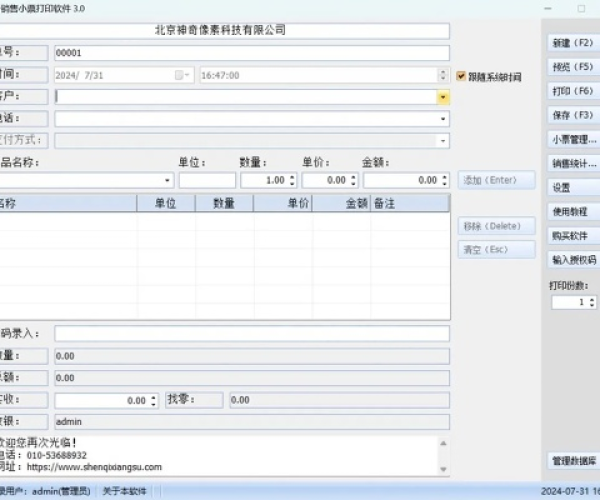The height and width of the screenshot is (500, 600).
Task: Toggle the 跟随系统时间 checkbox
Action: point(461,77)
